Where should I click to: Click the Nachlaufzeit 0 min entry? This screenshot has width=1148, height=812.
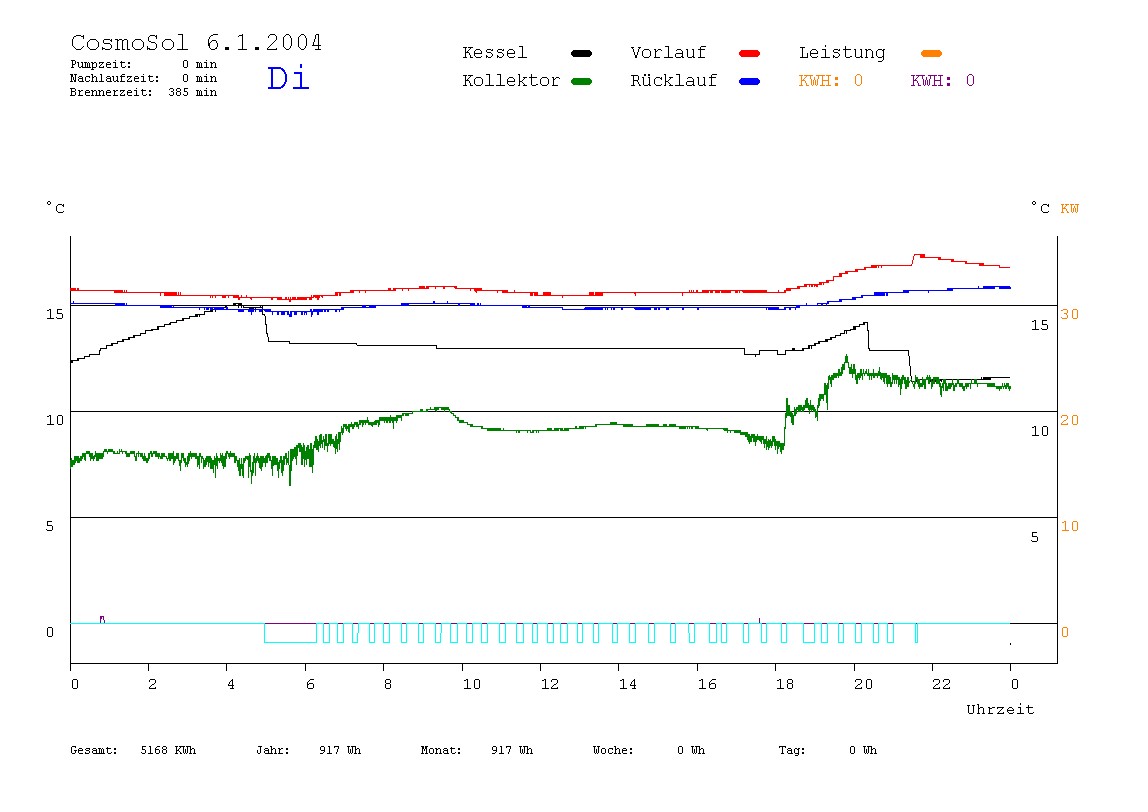(x=144, y=78)
